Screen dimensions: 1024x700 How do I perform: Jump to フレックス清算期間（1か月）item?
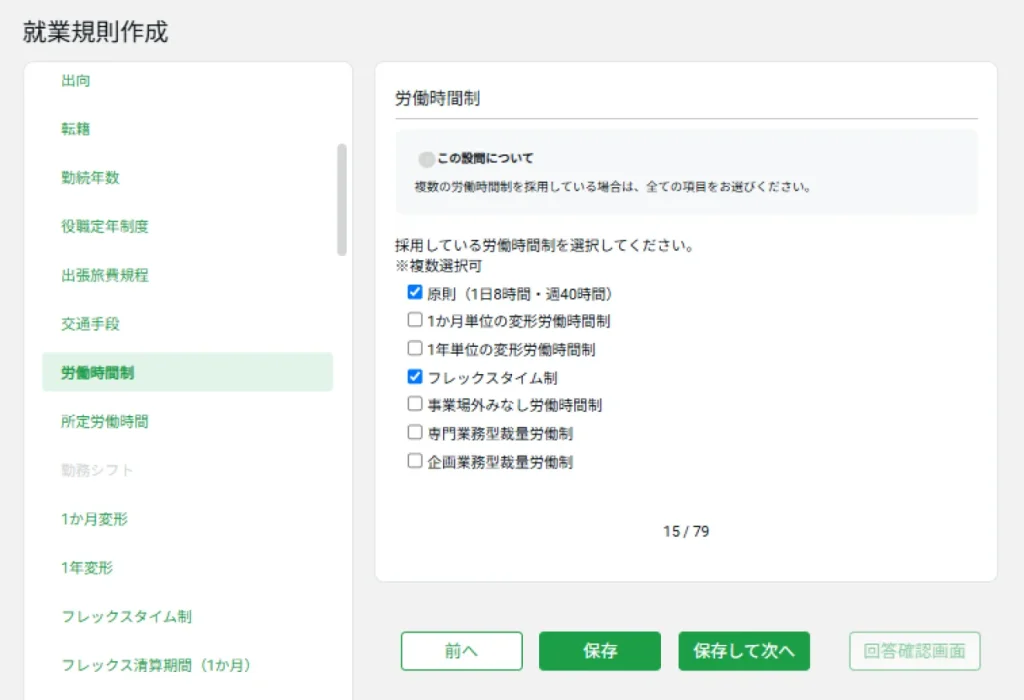coord(155,665)
